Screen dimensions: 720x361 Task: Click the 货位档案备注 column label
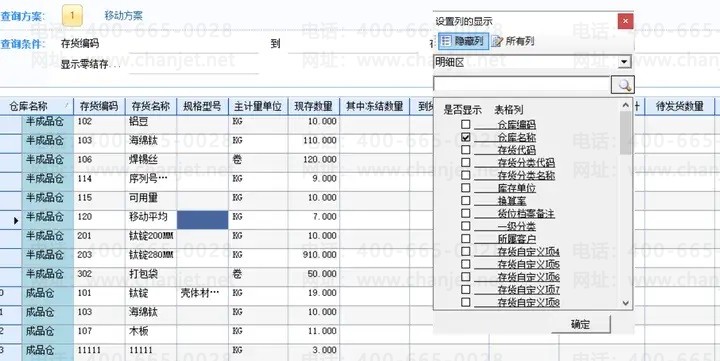point(526,214)
